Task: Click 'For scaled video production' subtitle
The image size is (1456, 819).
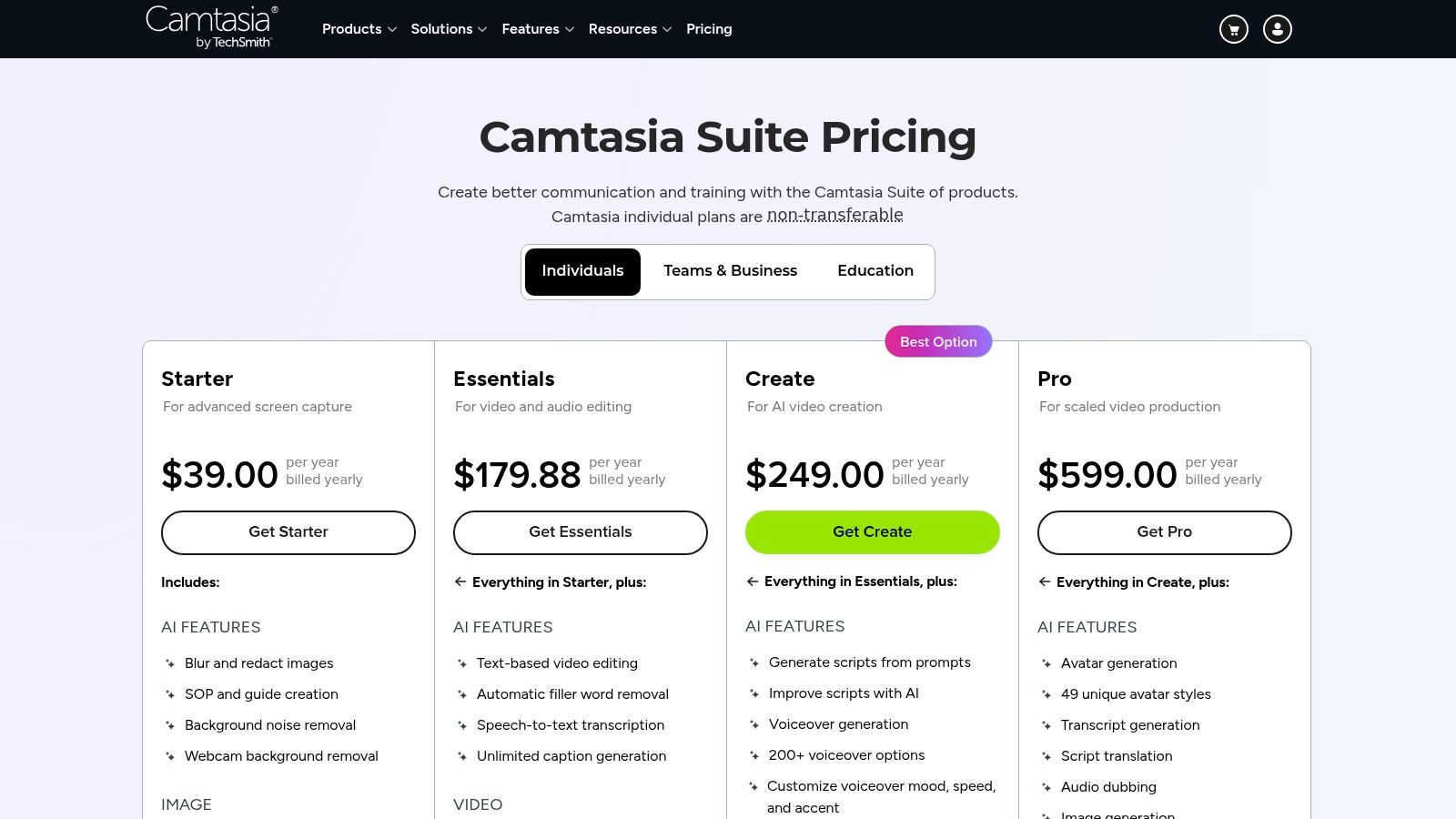Action: pyautogui.click(x=1129, y=407)
